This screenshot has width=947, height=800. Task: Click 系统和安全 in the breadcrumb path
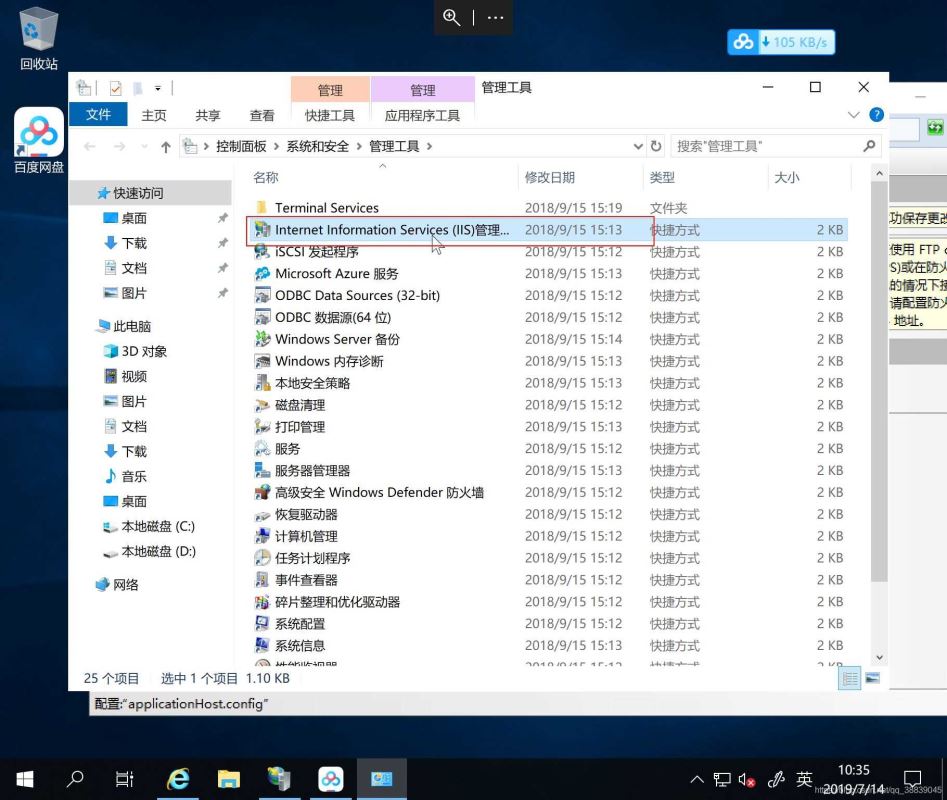click(317, 146)
